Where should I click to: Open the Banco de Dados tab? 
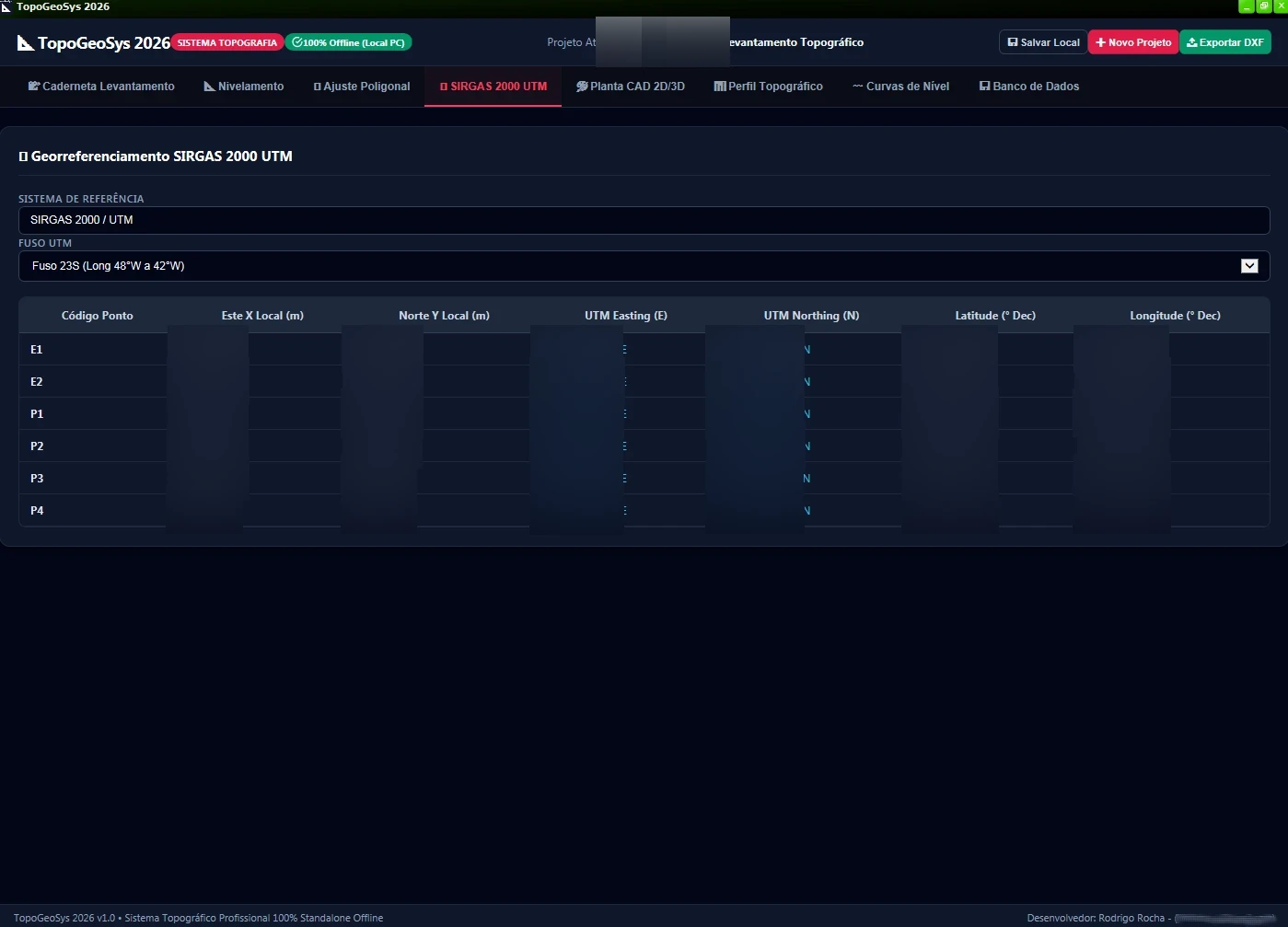click(1029, 87)
